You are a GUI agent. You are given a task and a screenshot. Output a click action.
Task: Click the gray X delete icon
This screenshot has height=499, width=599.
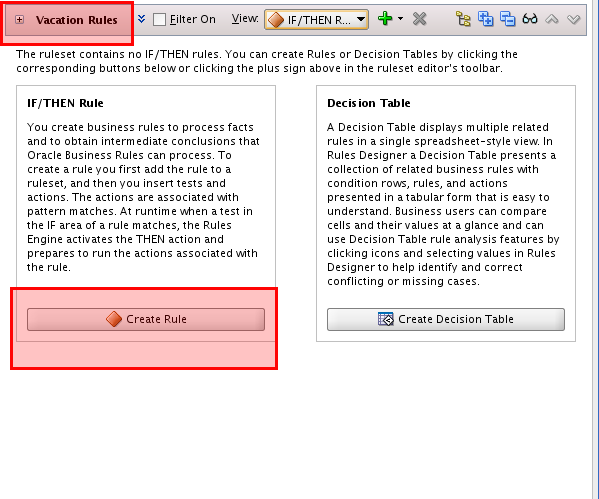click(x=419, y=19)
